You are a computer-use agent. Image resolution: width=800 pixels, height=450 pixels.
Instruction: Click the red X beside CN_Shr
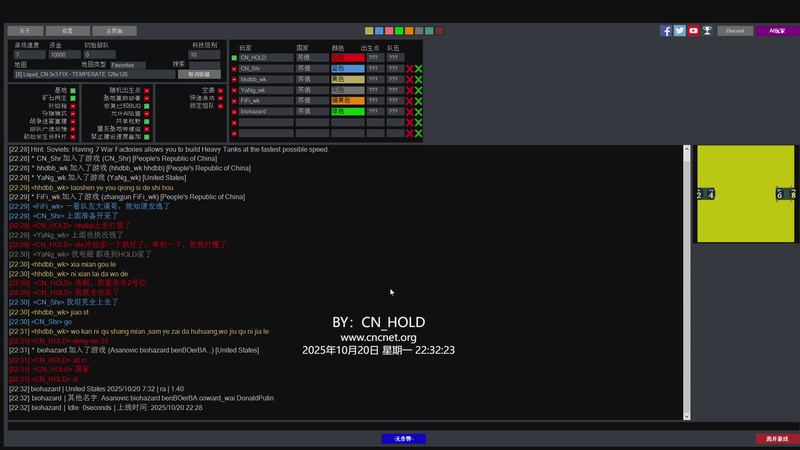(x=409, y=68)
